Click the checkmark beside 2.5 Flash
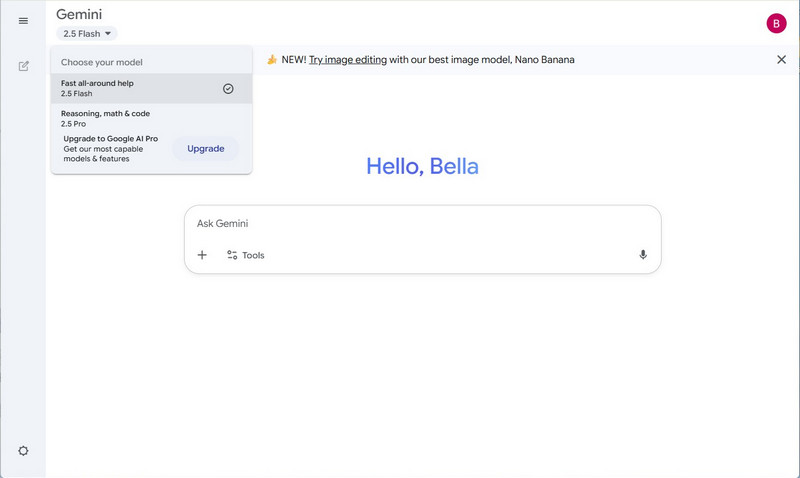 (228, 89)
